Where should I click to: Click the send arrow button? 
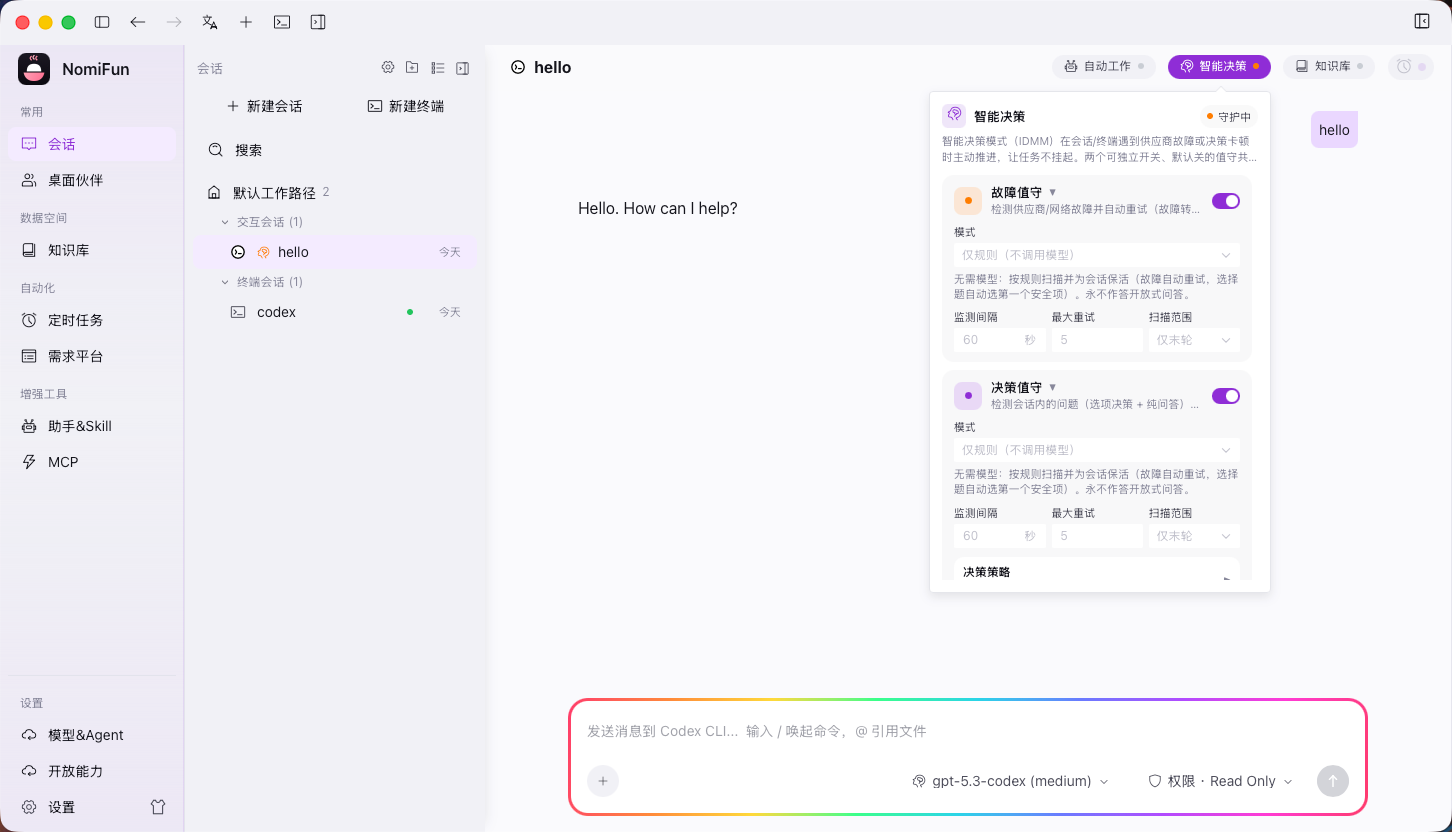[x=1332, y=781]
